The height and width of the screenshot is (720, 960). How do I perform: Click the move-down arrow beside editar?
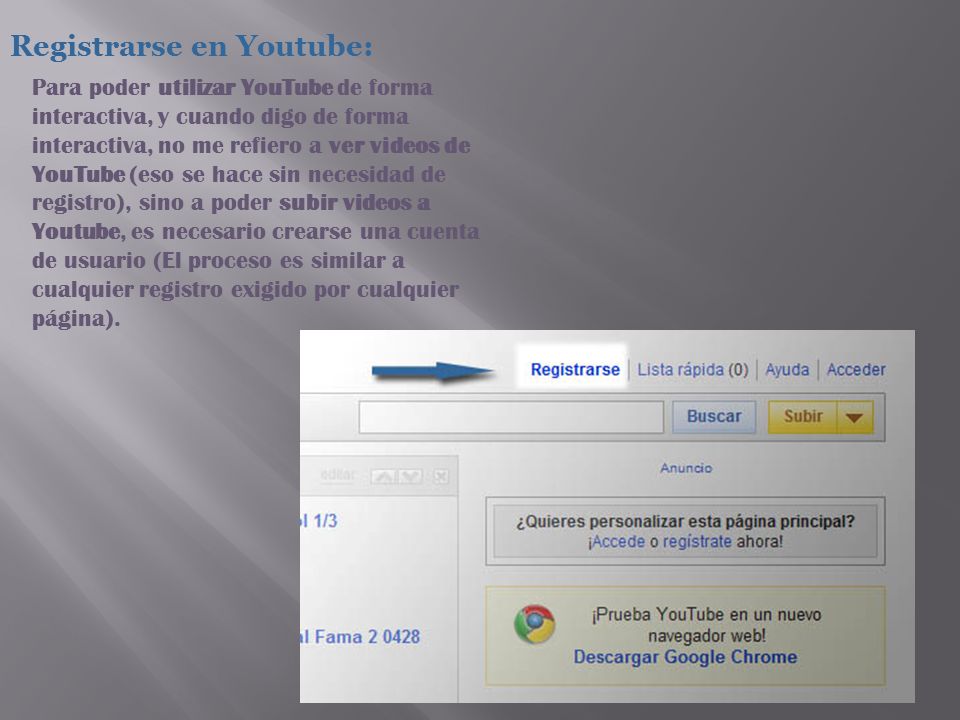point(410,476)
